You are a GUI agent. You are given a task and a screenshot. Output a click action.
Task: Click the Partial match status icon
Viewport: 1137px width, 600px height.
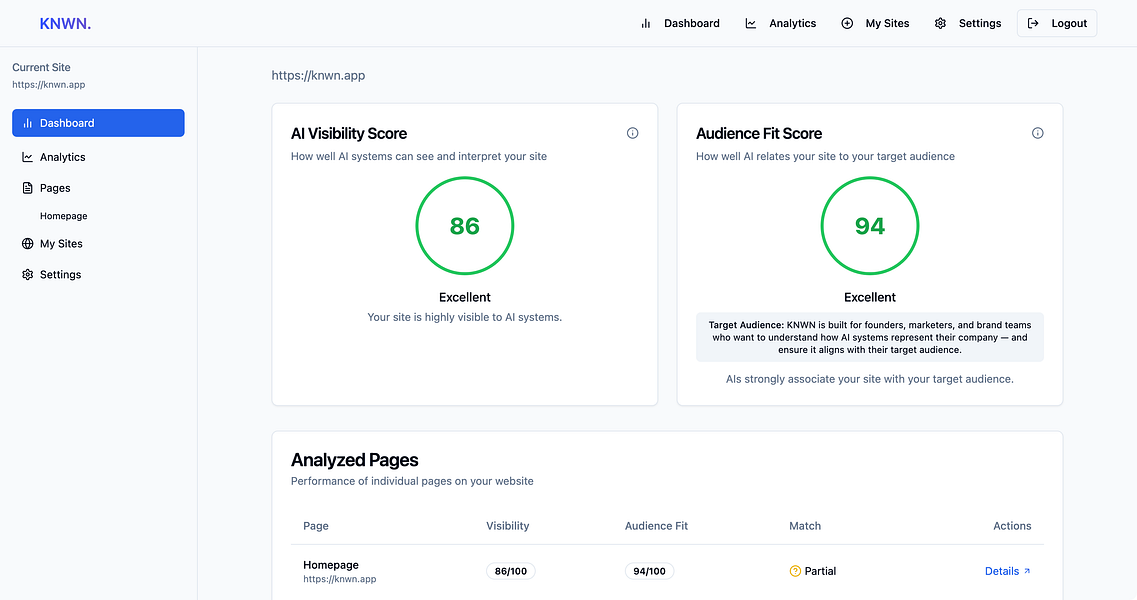pyautogui.click(x=795, y=571)
